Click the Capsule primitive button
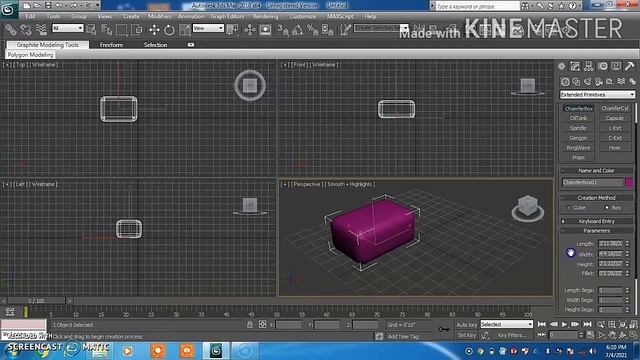Screen dimensions: 640x360 pyautogui.click(x=615, y=118)
